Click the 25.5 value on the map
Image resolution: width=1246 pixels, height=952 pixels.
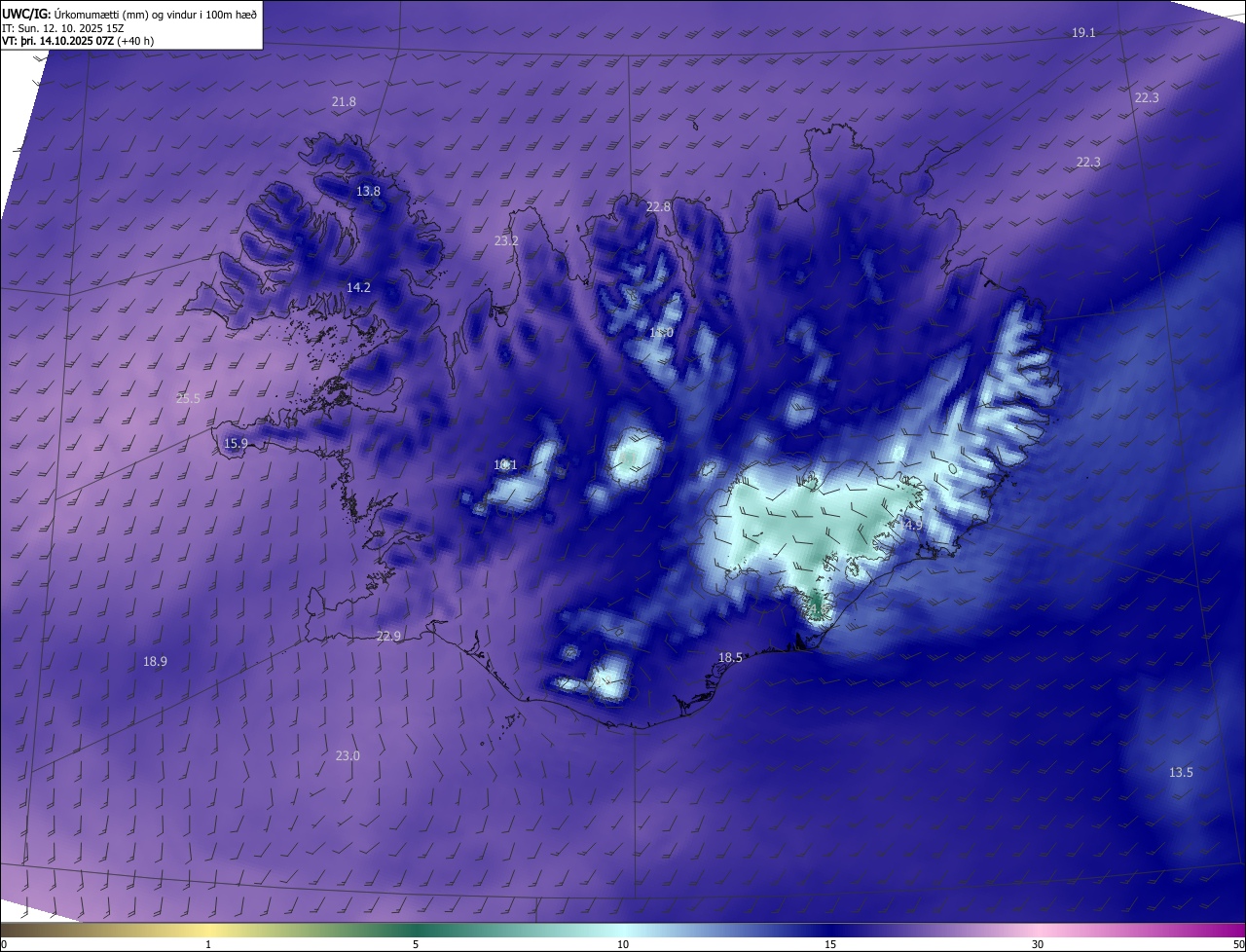188,399
